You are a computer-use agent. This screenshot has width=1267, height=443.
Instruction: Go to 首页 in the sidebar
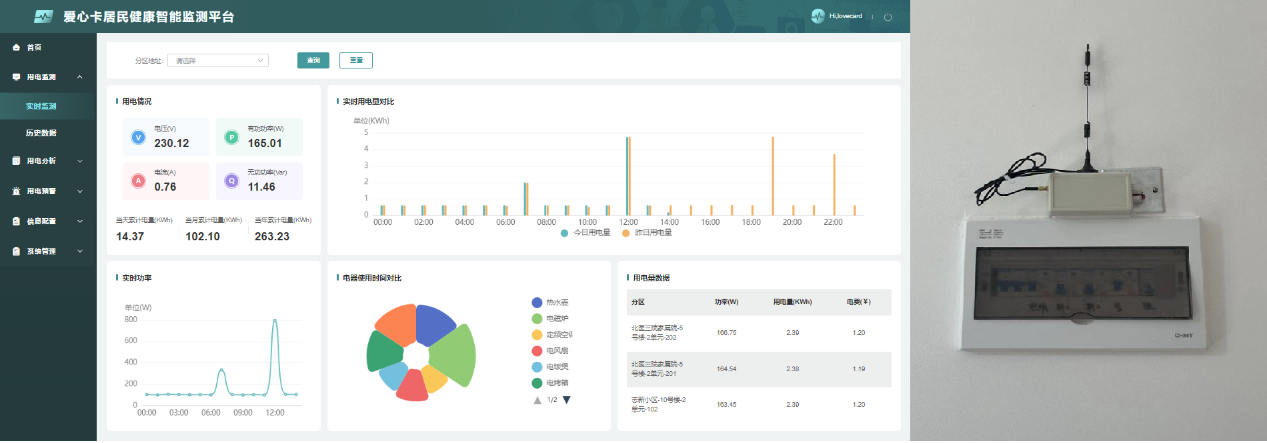(x=34, y=47)
